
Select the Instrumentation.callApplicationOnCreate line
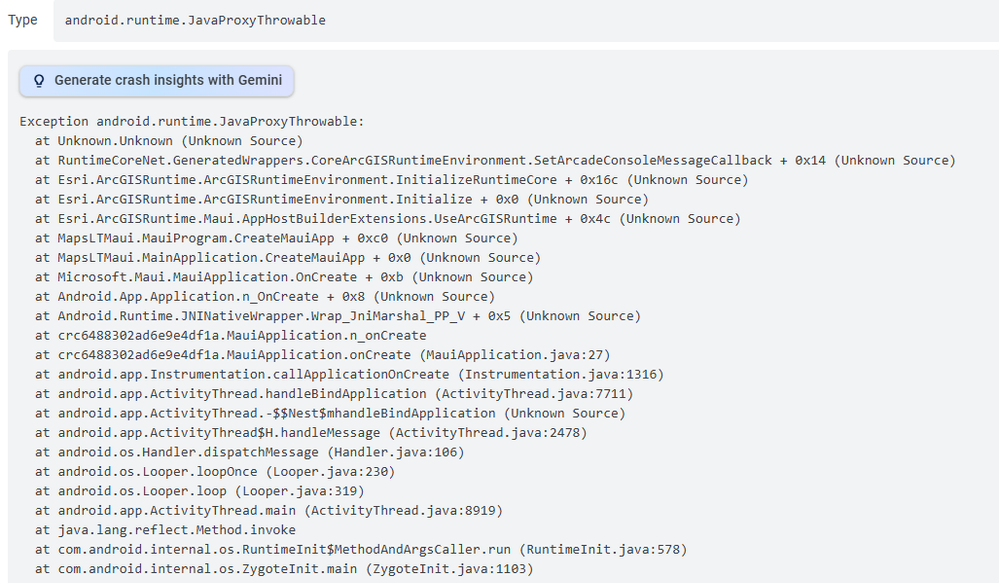pyautogui.click(x=349, y=374)
